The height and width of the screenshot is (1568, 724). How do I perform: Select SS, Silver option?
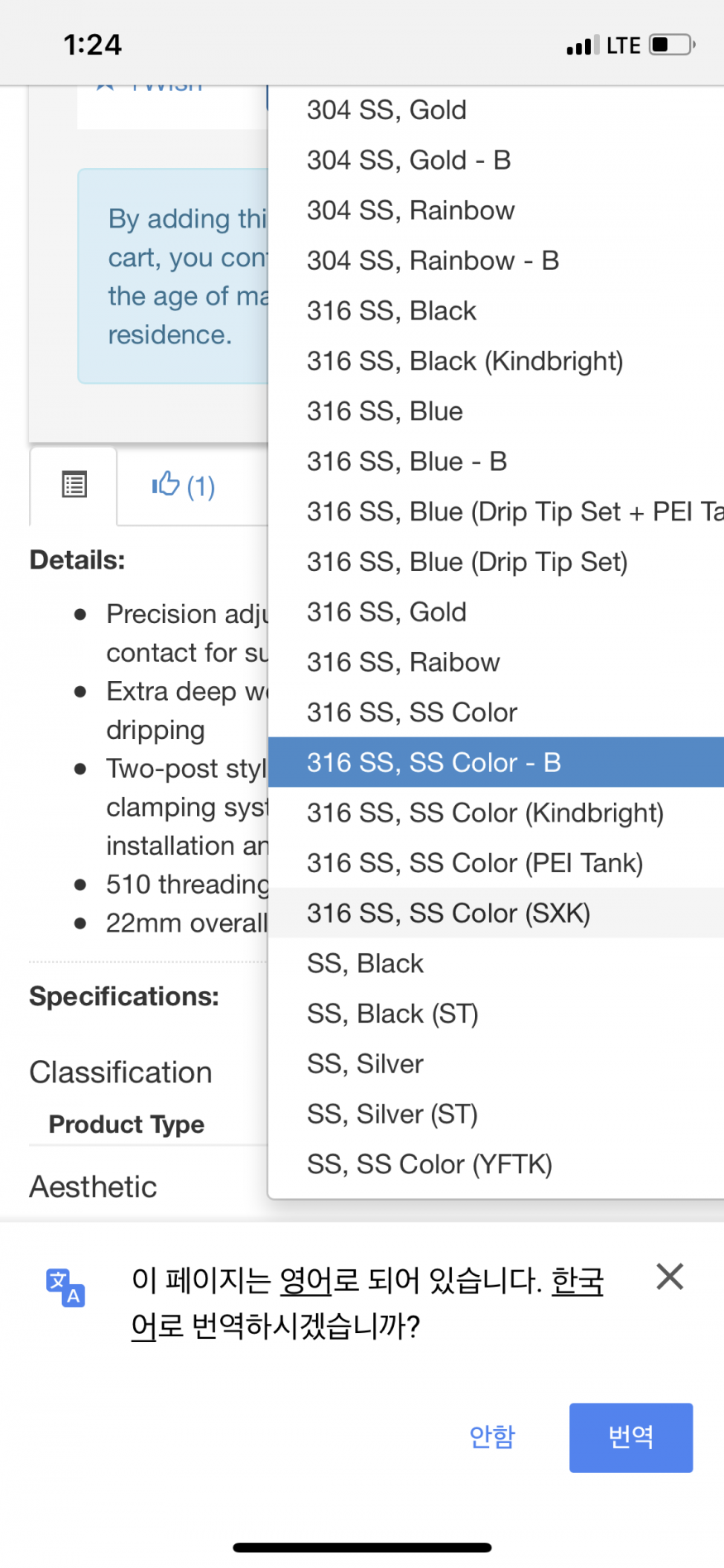[x=365, y=1064]
